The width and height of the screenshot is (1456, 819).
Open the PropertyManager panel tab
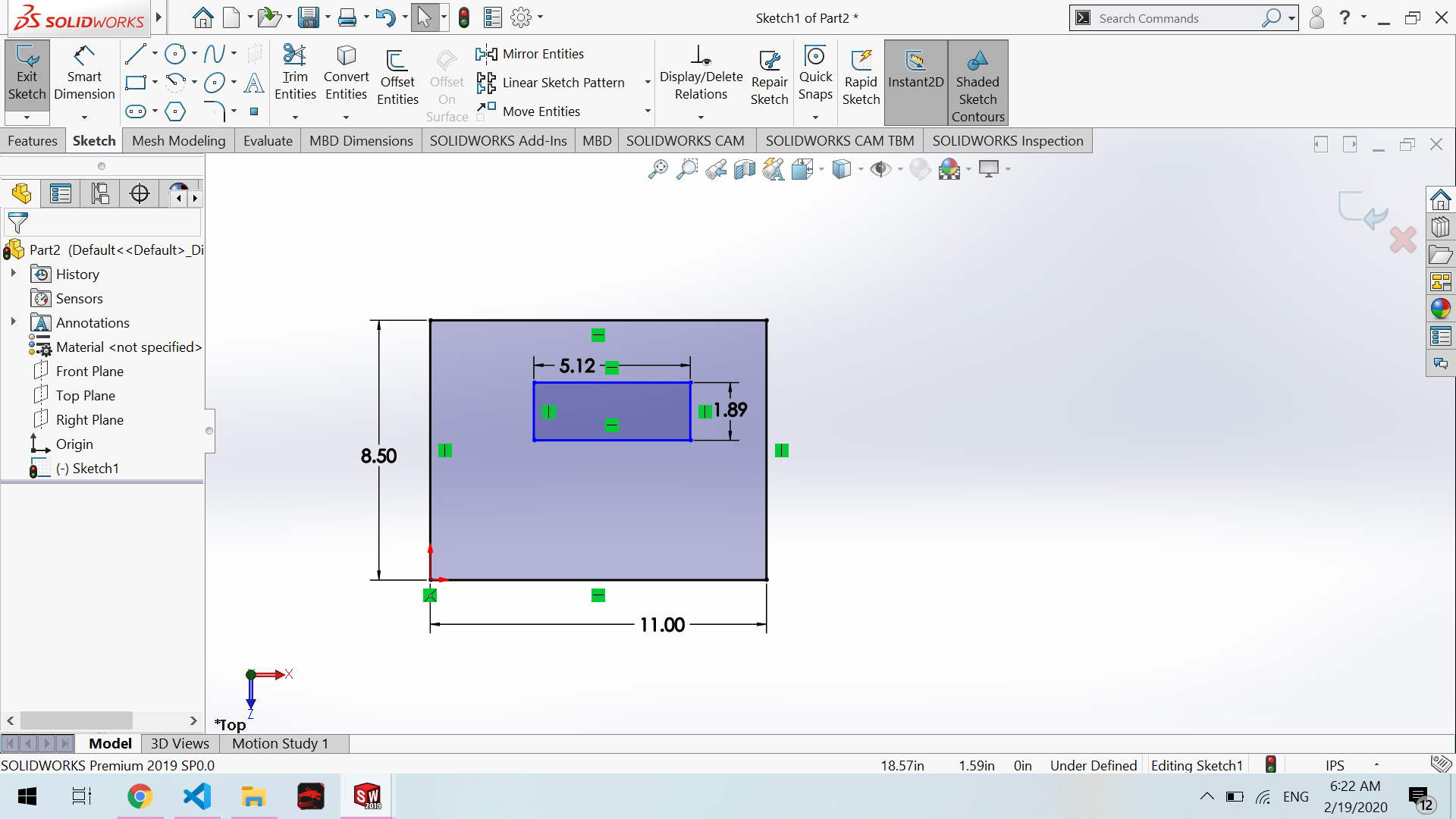pyautogui.click(x=61, y=194)
